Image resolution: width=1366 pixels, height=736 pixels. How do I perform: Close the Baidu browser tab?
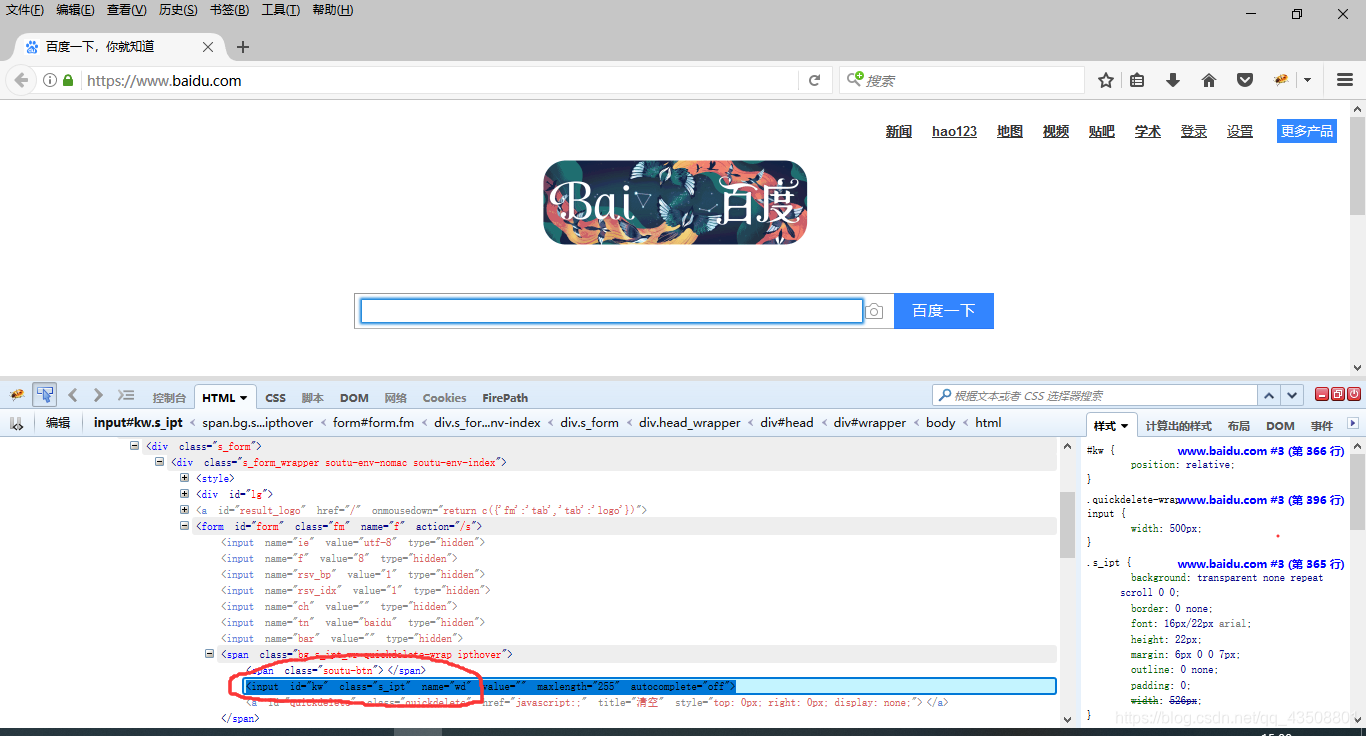click(x=208, y=47)
